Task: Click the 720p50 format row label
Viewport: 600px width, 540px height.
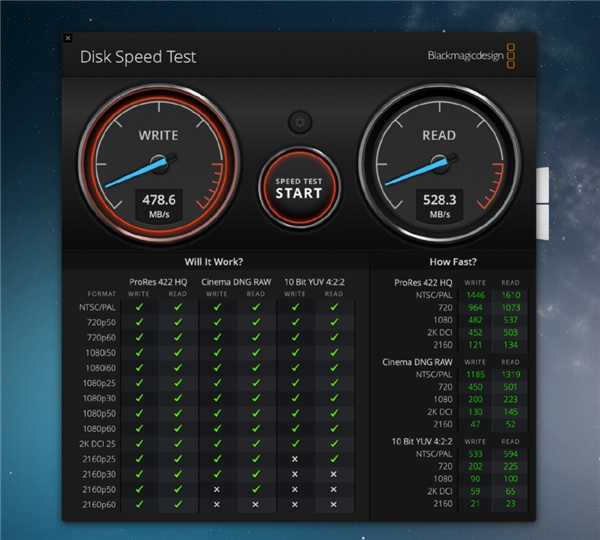Action: pos(101,323)
